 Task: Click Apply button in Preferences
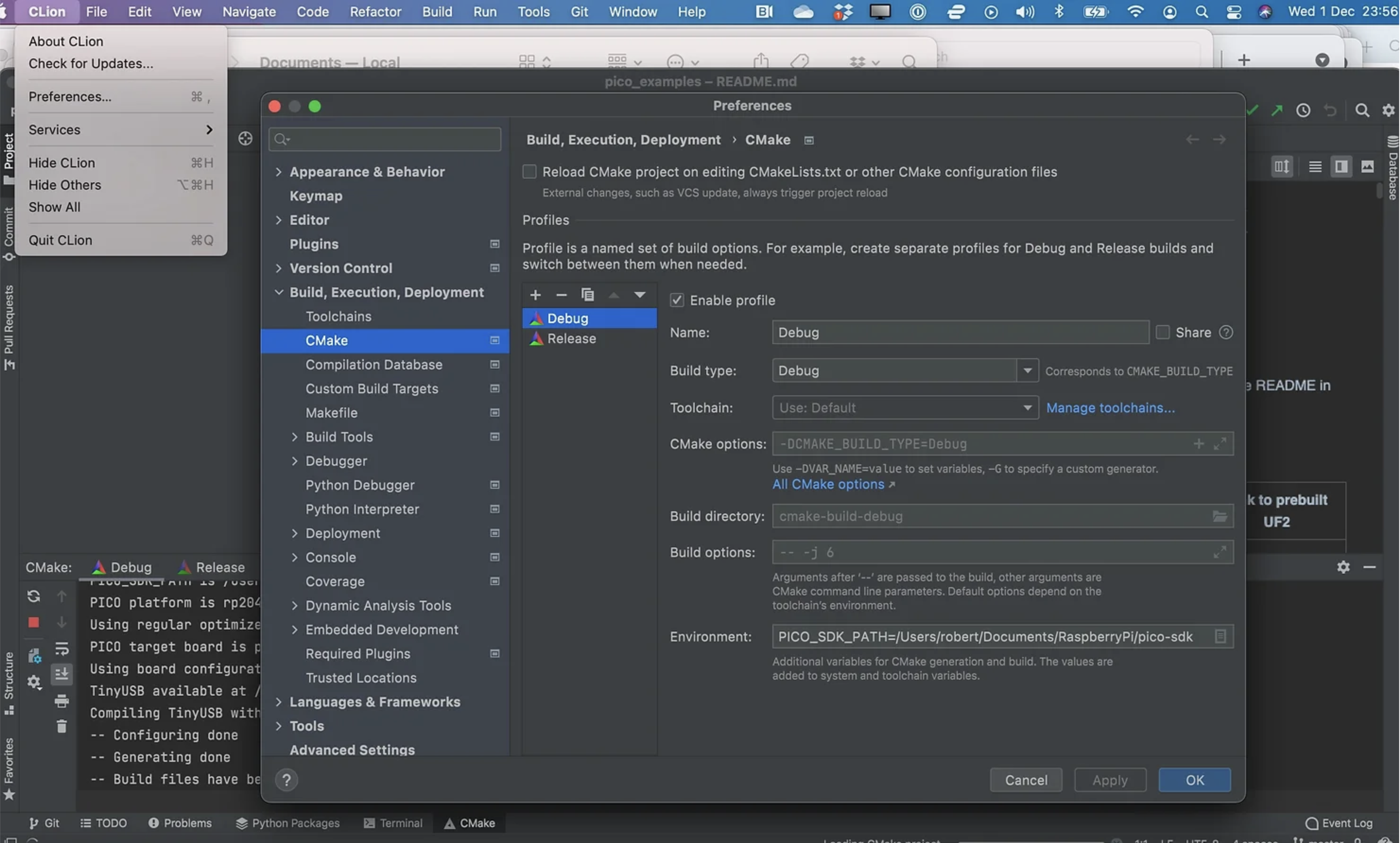[1110, 780]
